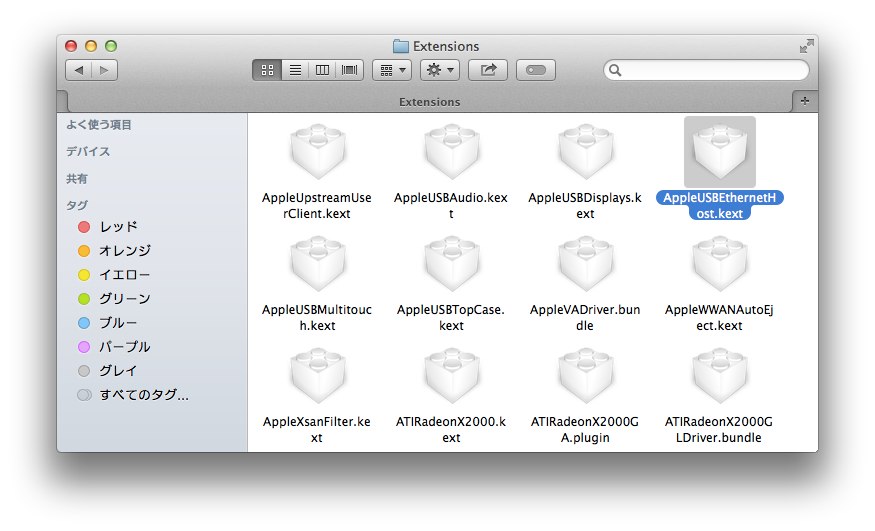Click the 共有 sidebar heading
Viewport: 875px width, 531px height.
click(77, 179)
